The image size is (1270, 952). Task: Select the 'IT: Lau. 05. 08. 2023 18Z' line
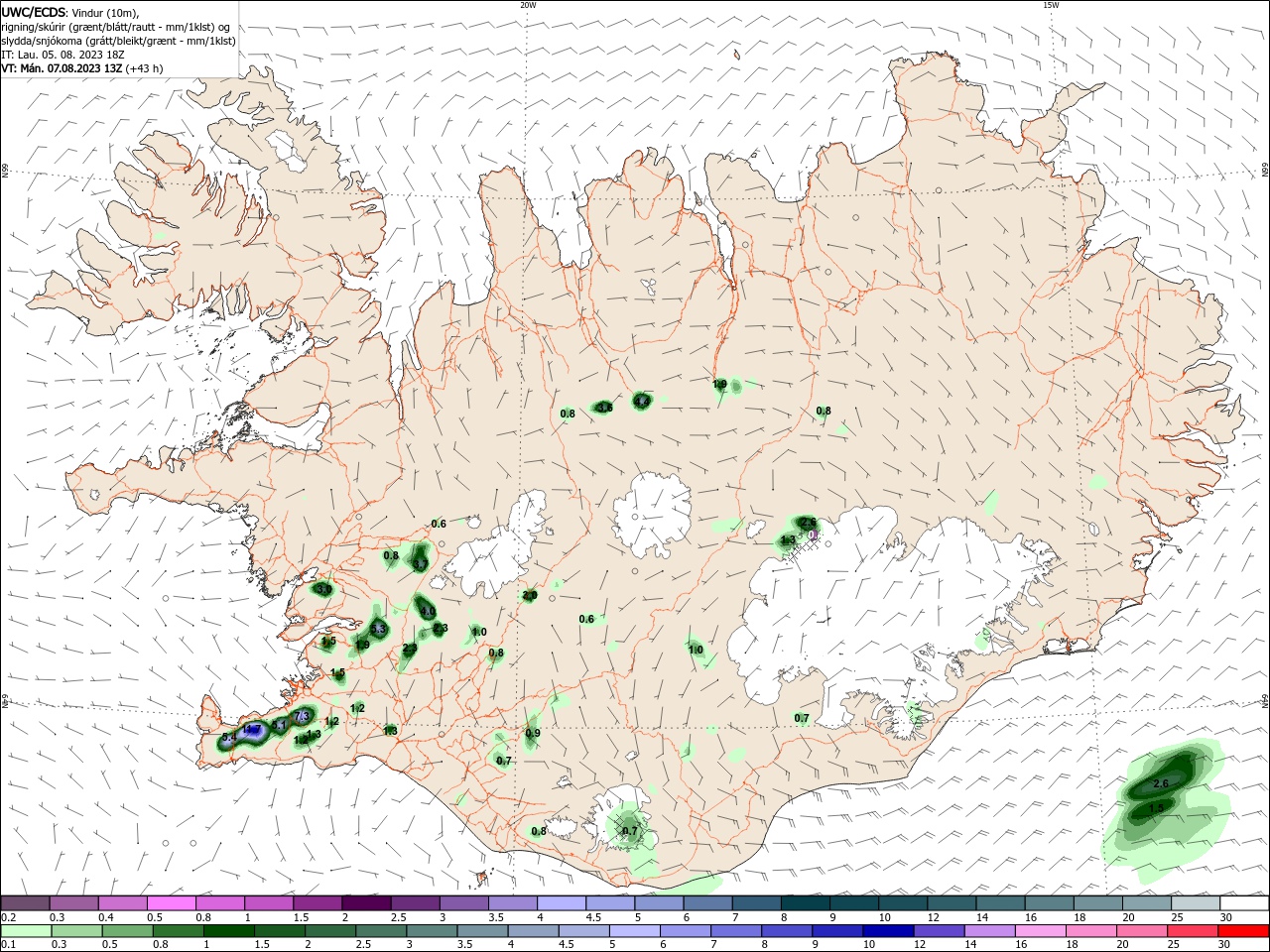[x=63, y=55]
